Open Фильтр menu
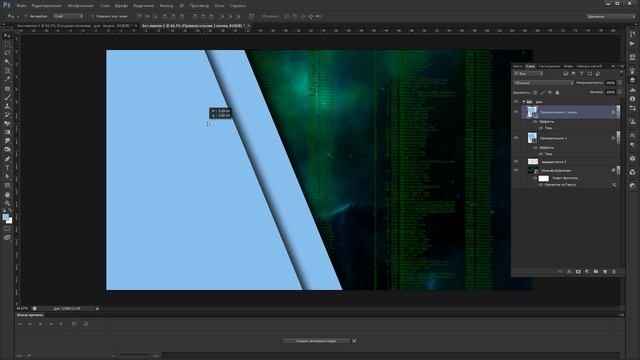The width and height of the screenshot is (640, 360). [x=167, y=6]
